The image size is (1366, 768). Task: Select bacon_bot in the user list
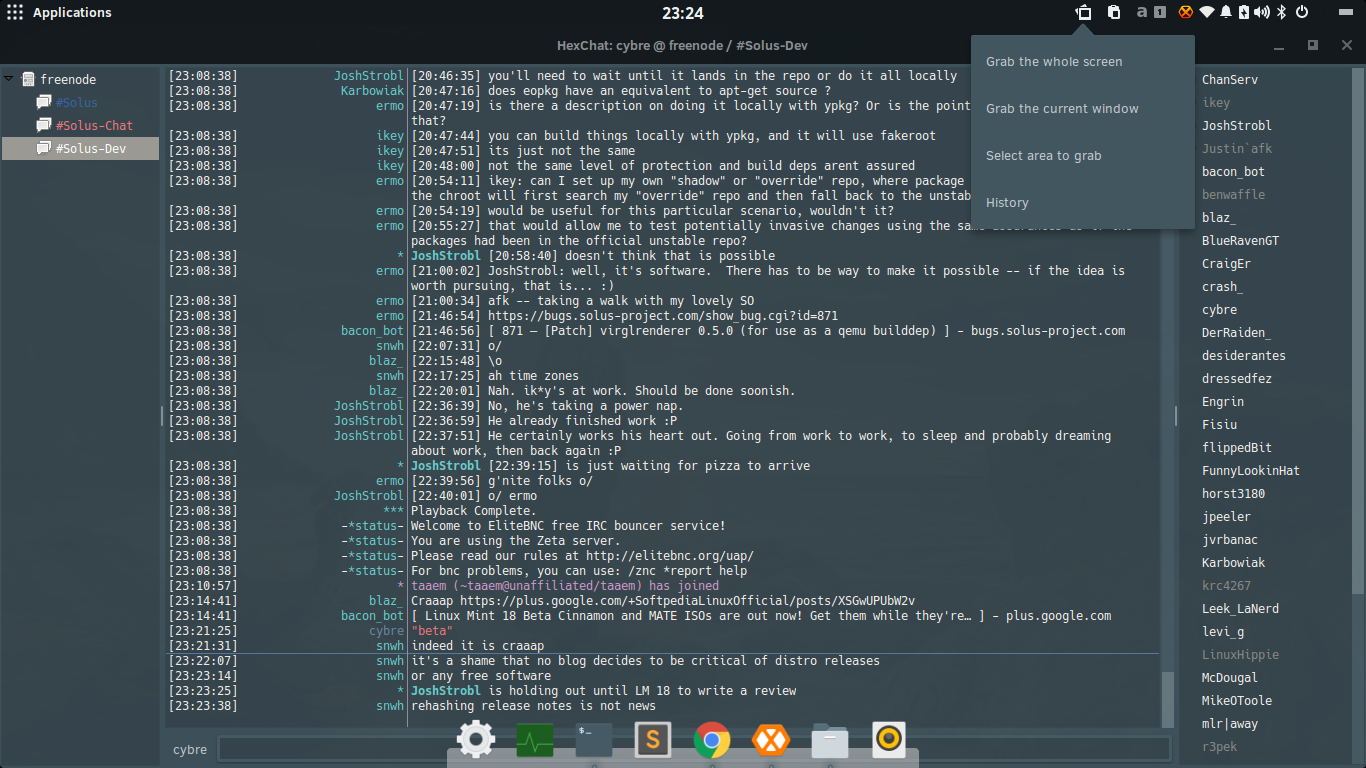tap(1233, 171)
